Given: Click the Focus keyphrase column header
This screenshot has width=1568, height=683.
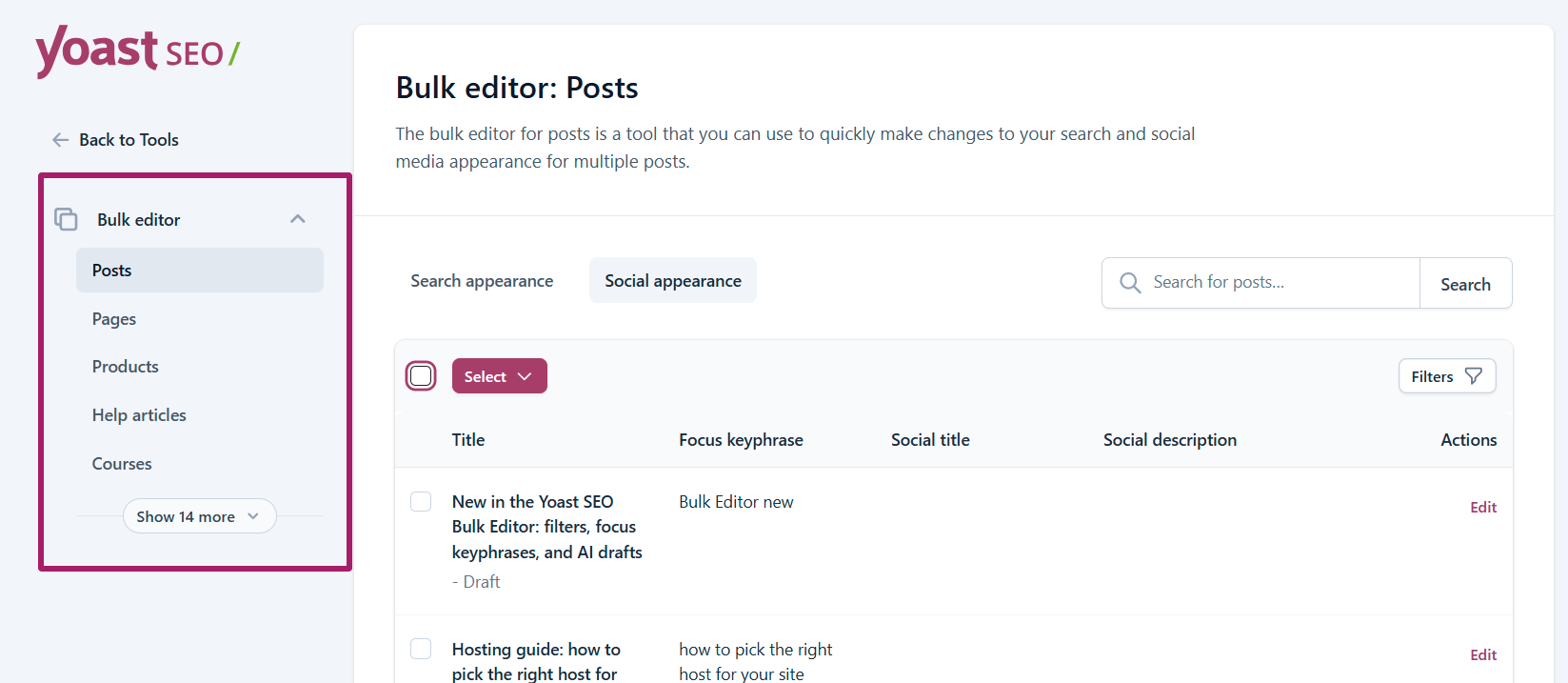Looking at the screenshot, I should [x=741, y=440].
